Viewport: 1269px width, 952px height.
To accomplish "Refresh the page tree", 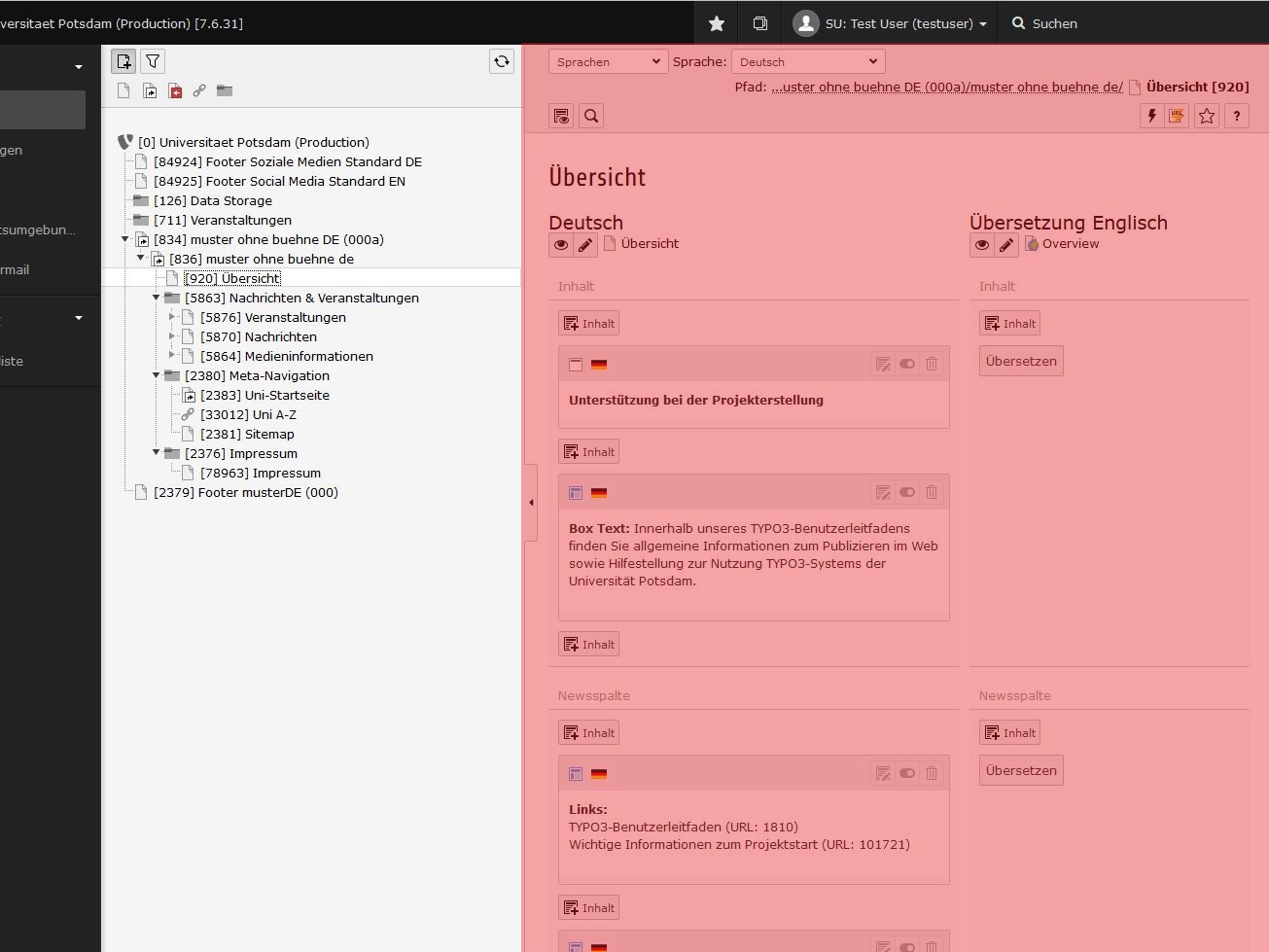I will [x=501, y=62].
